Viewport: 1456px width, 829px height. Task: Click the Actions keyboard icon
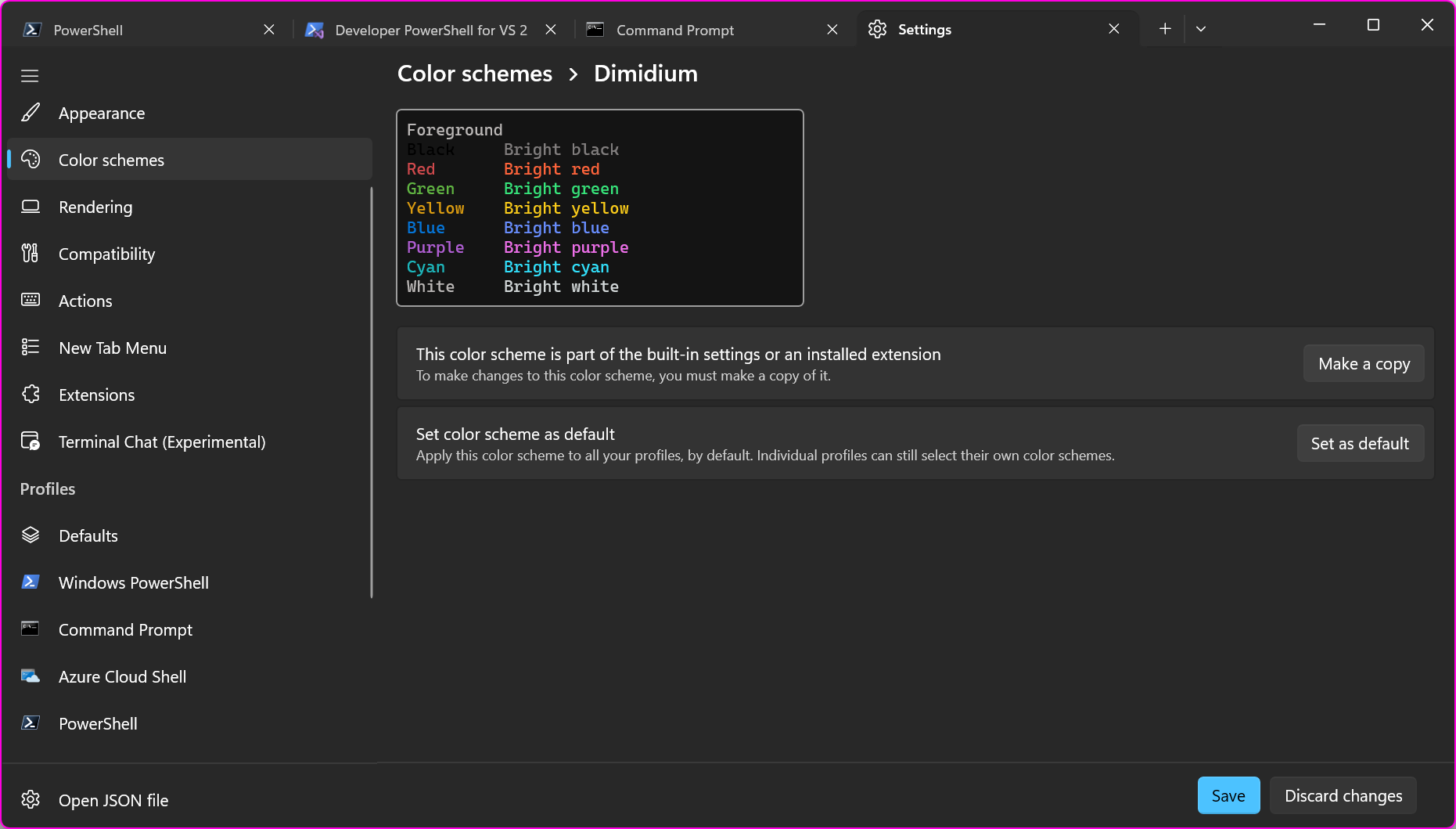[31, 301]
